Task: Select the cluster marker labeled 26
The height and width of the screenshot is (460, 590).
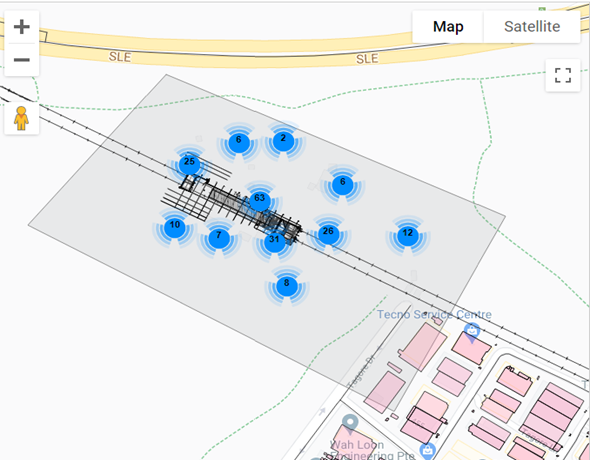Action: click(328, 233)
